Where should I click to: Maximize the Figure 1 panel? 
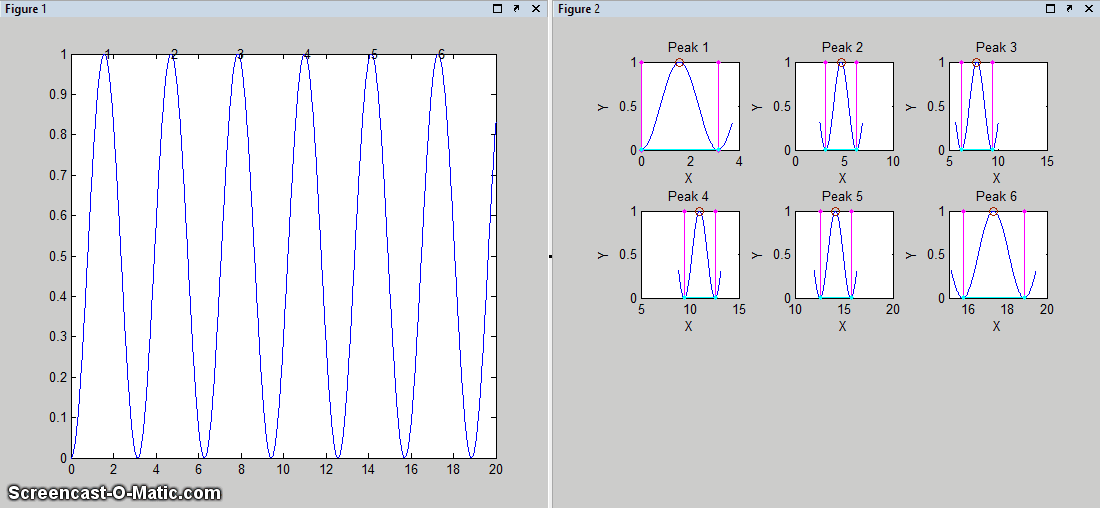[x=497, y=8]
